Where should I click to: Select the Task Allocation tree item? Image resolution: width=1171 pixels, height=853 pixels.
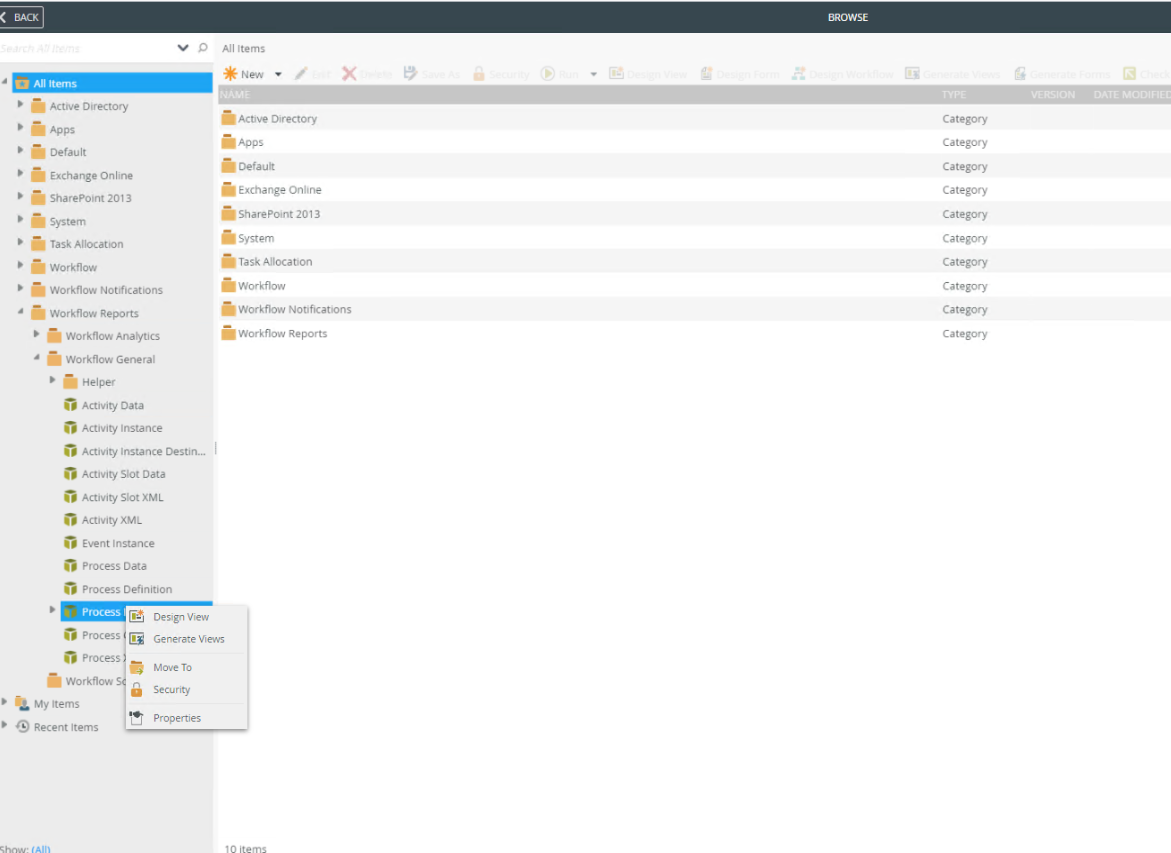[87, 244]
